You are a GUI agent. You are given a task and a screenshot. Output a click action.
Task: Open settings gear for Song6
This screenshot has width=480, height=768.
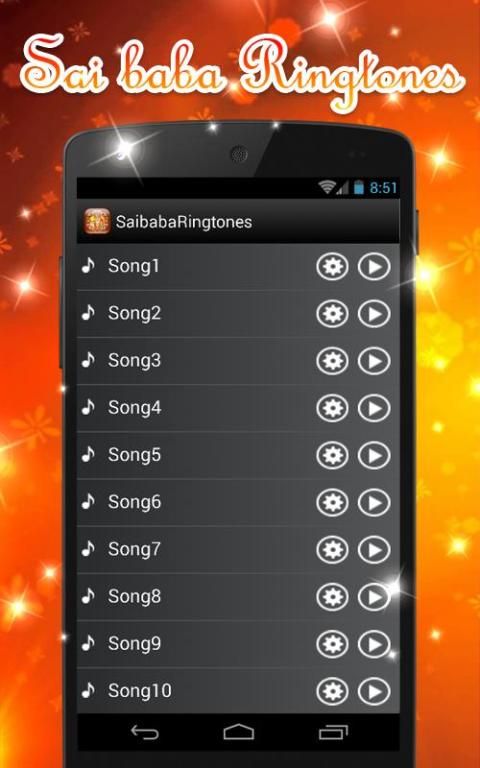(332, 502)
